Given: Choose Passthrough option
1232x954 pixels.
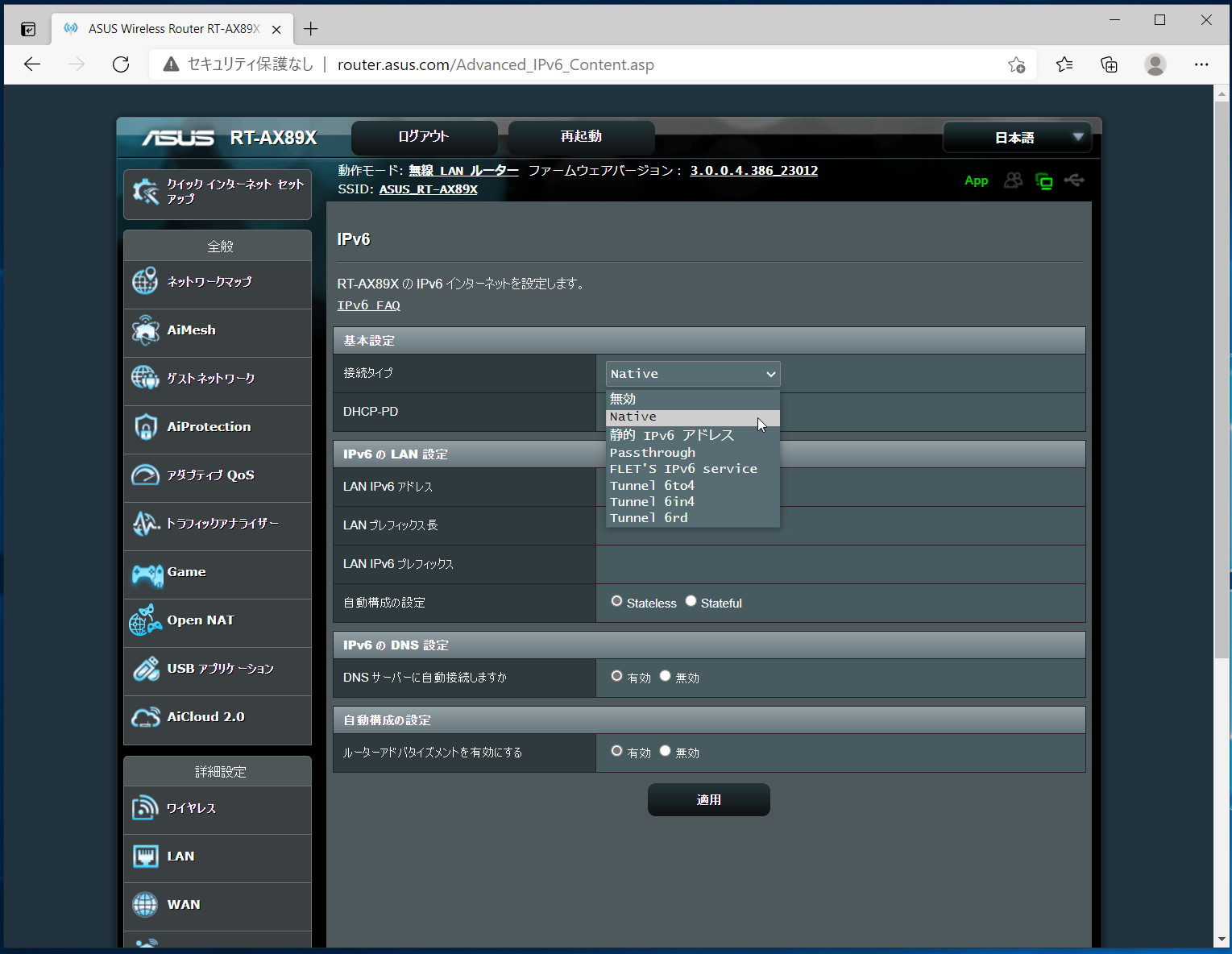Looking at the screenshot, I should [x=692, y=453].
